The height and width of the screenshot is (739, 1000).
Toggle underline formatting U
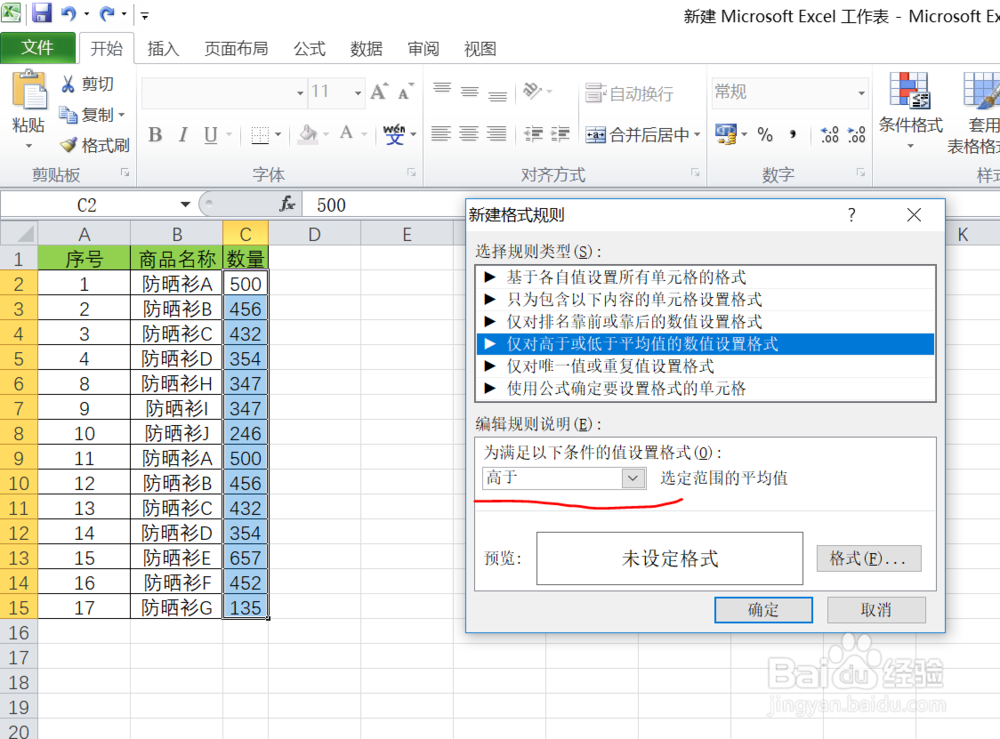point(210,135)
